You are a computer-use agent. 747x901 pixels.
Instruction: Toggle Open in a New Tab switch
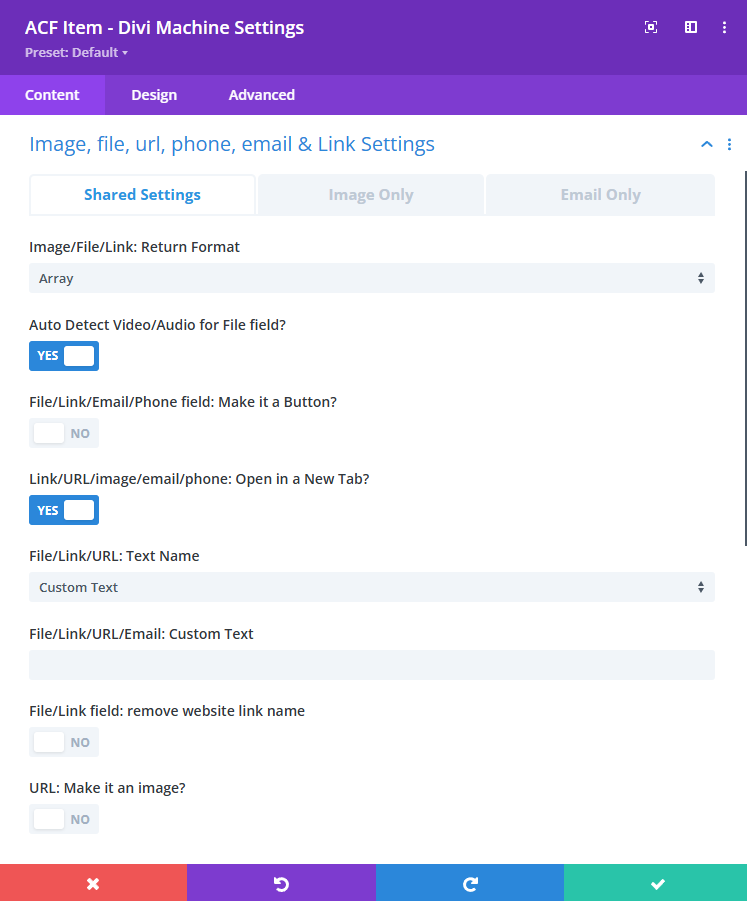point(64,510)
